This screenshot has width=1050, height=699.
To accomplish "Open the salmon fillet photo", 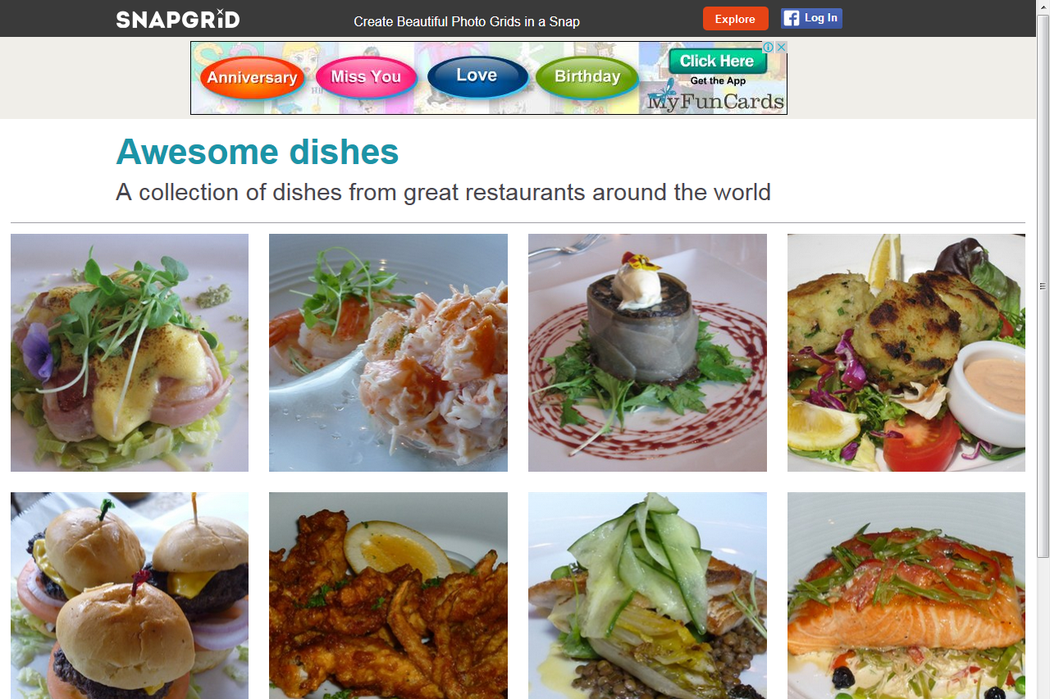I will (x=906, y=596).
